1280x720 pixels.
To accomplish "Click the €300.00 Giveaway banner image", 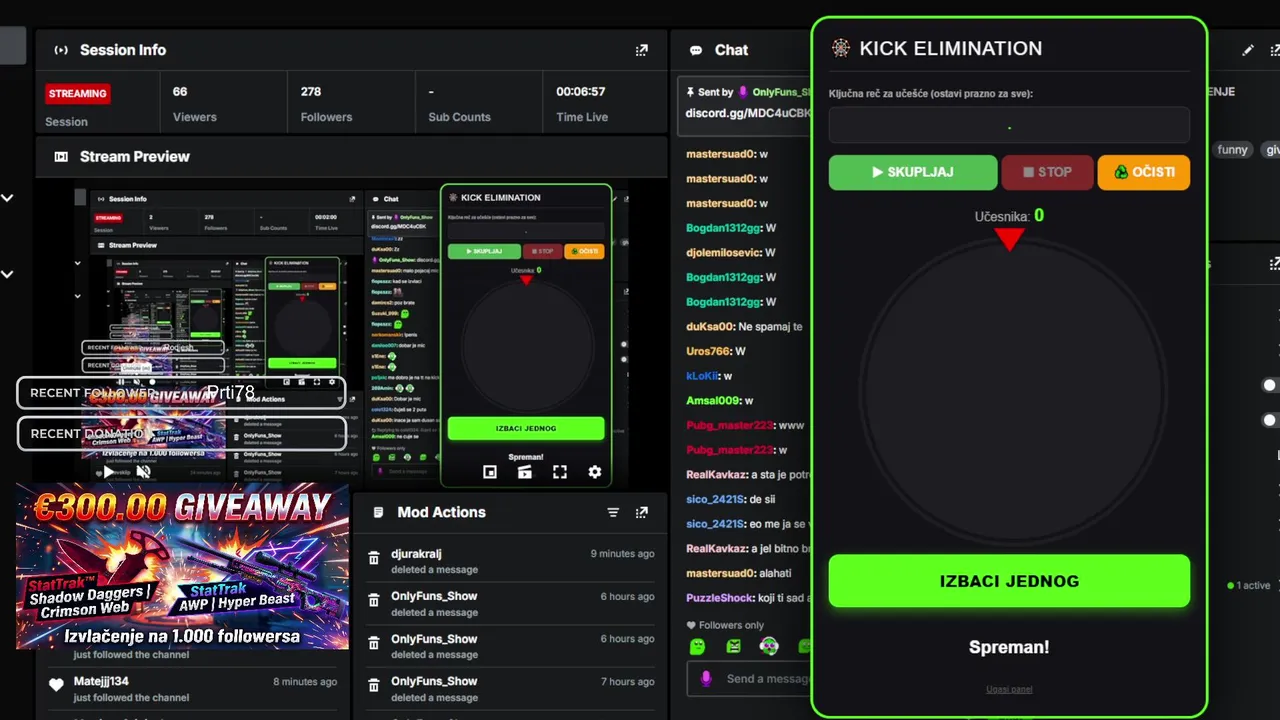I will click(183, 566).
